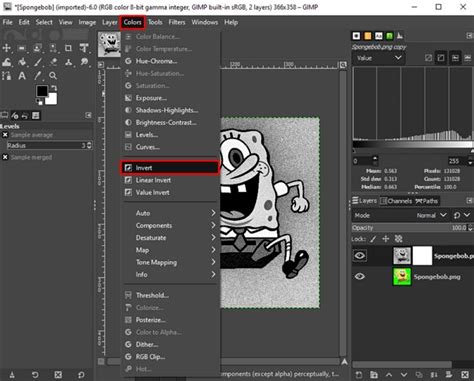Open tool options panel configuration menu
Screen dimensions: 474x381
[x=88, y=115]
